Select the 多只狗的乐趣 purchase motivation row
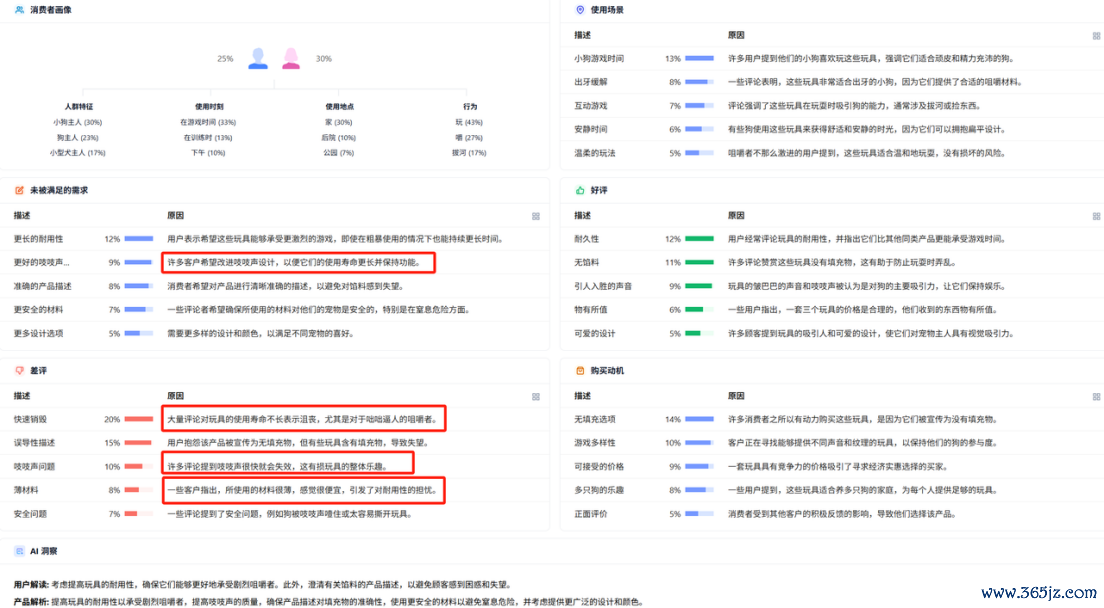Image resolution: width=1104 pixels, height=608 pixels. [832, 490]
